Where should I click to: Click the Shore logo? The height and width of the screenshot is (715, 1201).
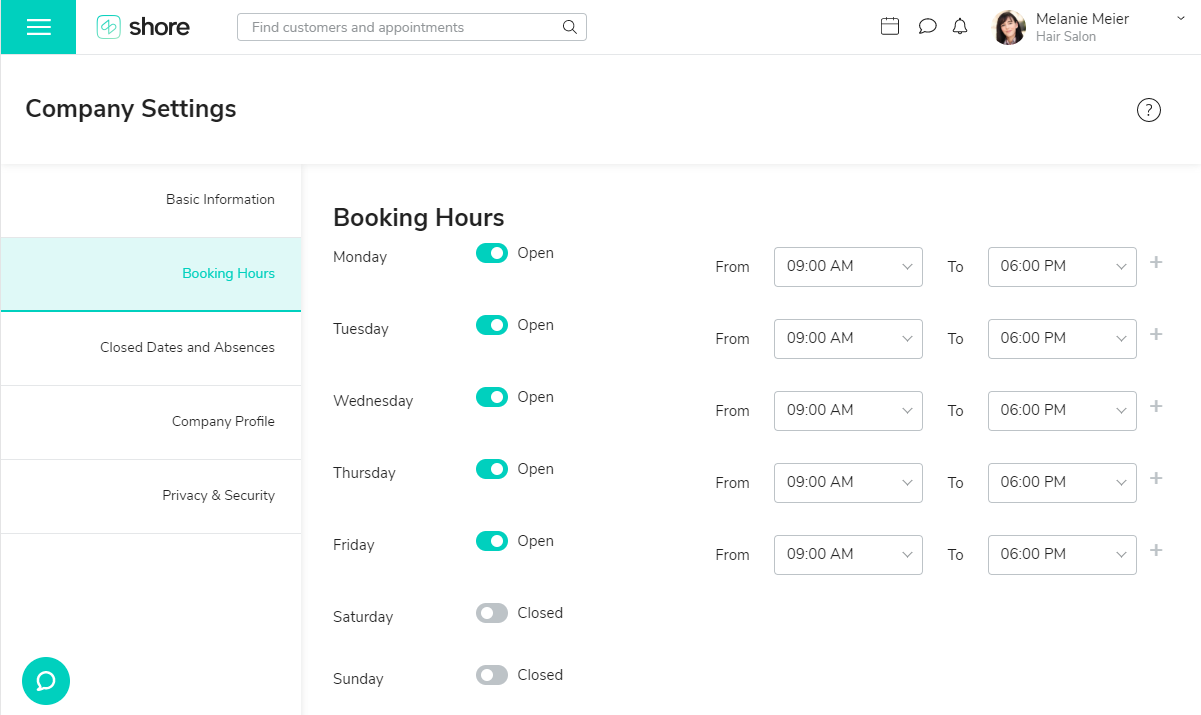coord(143,27)
